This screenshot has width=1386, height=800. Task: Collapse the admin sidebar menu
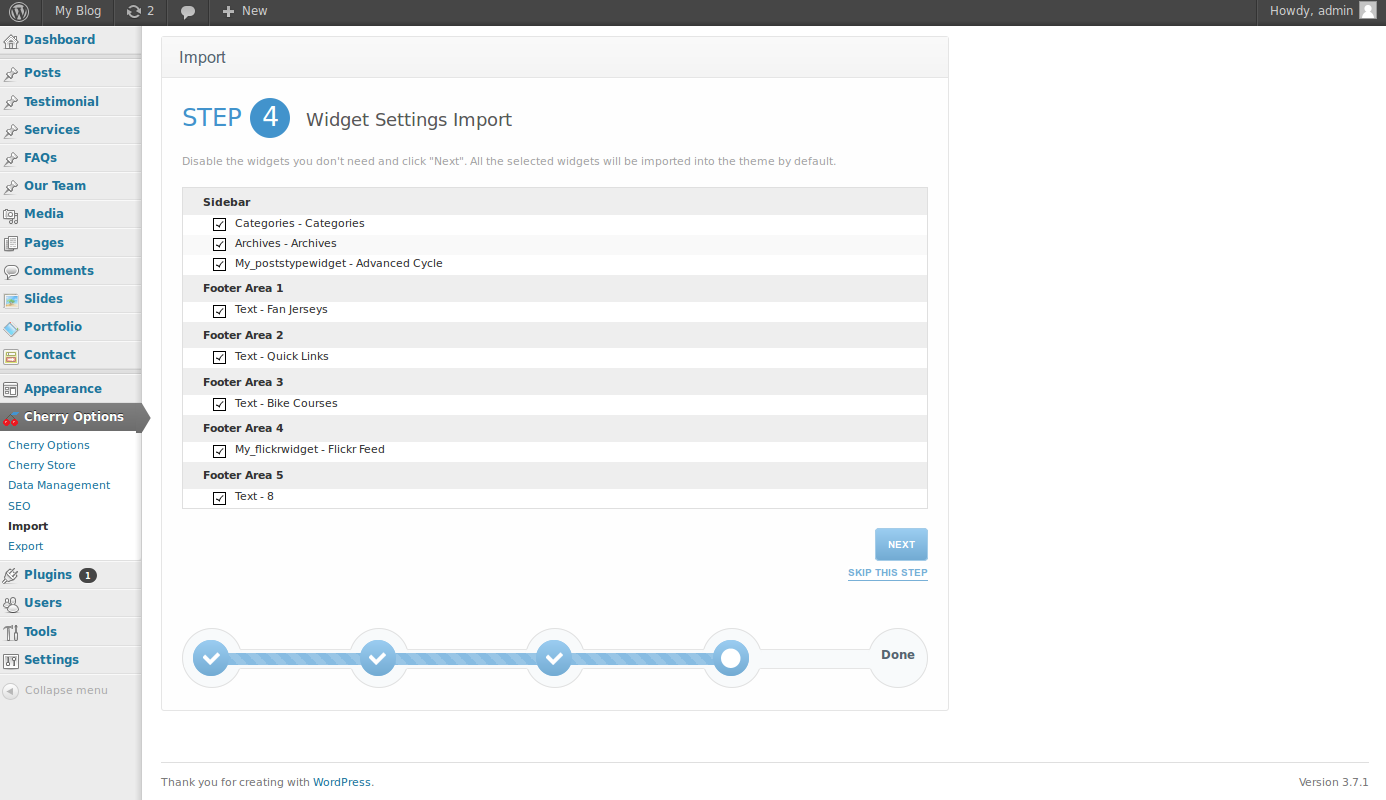click(56, 691)
